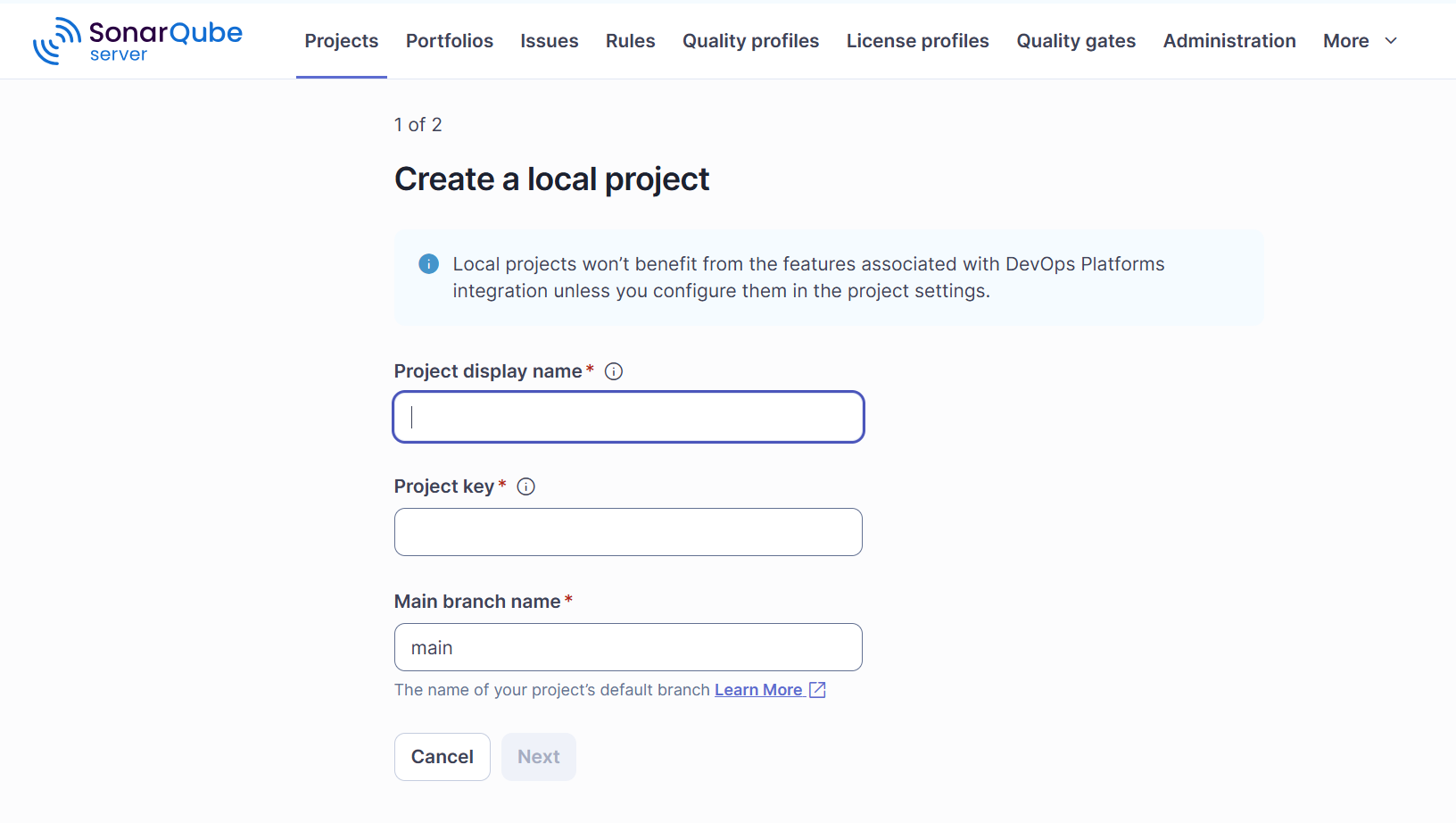Open the Project key help icon
Viewport: 1456px width, 823px height.
(x=526, y=486)
